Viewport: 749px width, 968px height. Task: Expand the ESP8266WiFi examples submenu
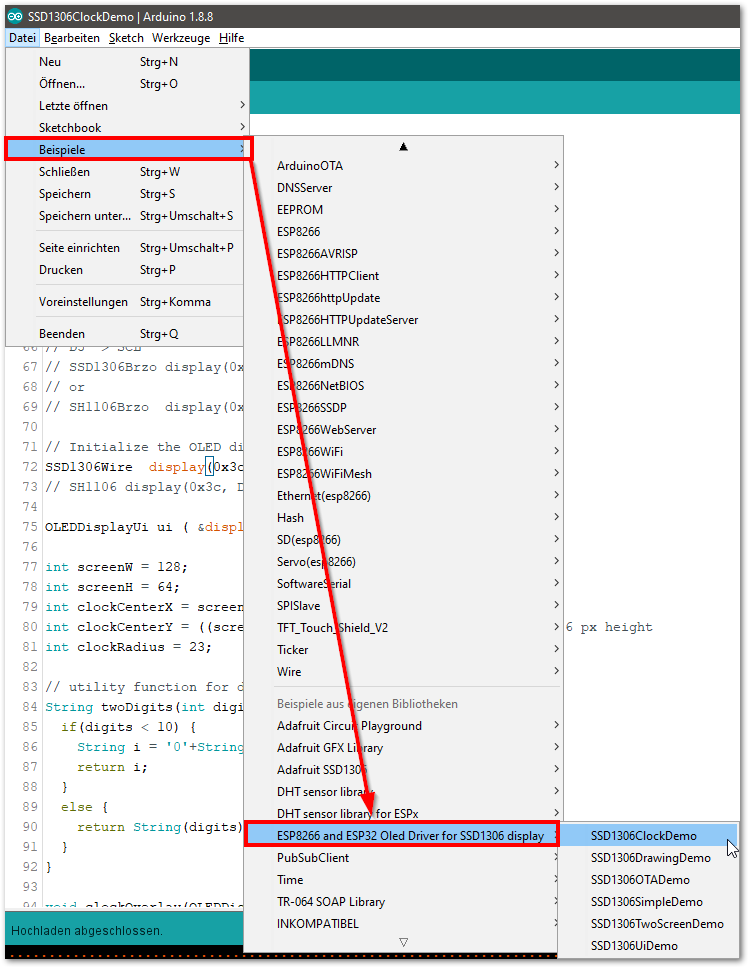click(x=310, y=452)
